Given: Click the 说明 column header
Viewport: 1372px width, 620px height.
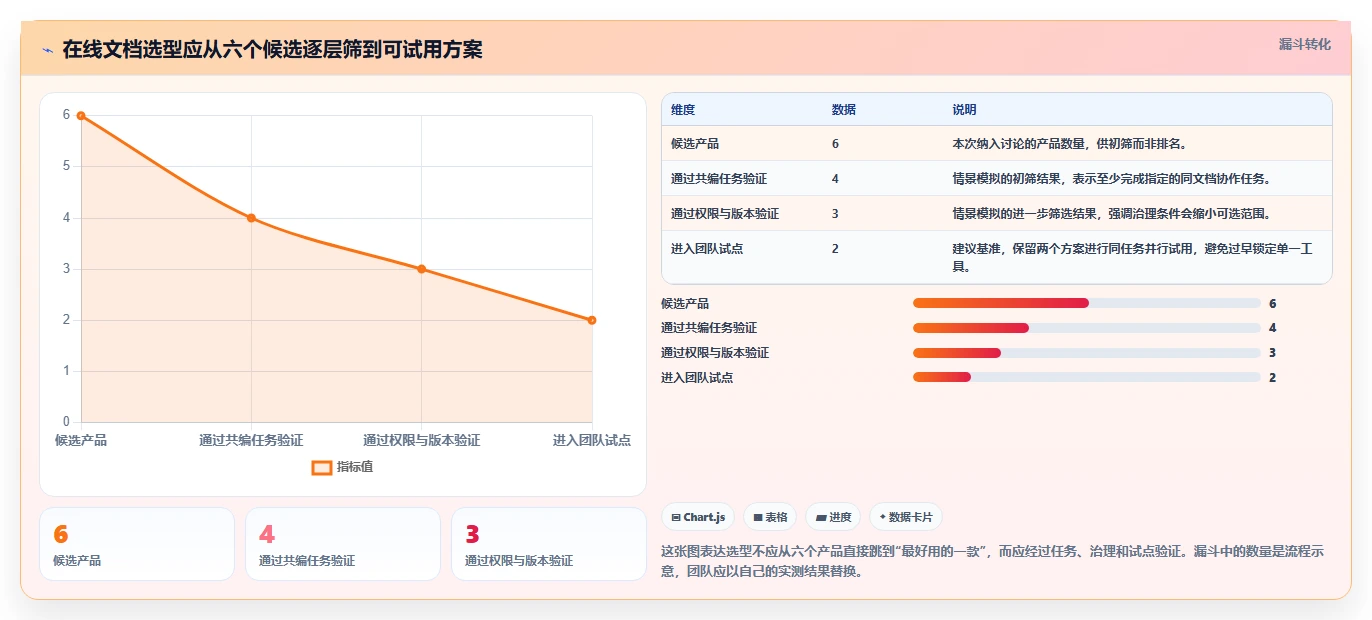Looking at the screenshot, I should tap(964, 110).
